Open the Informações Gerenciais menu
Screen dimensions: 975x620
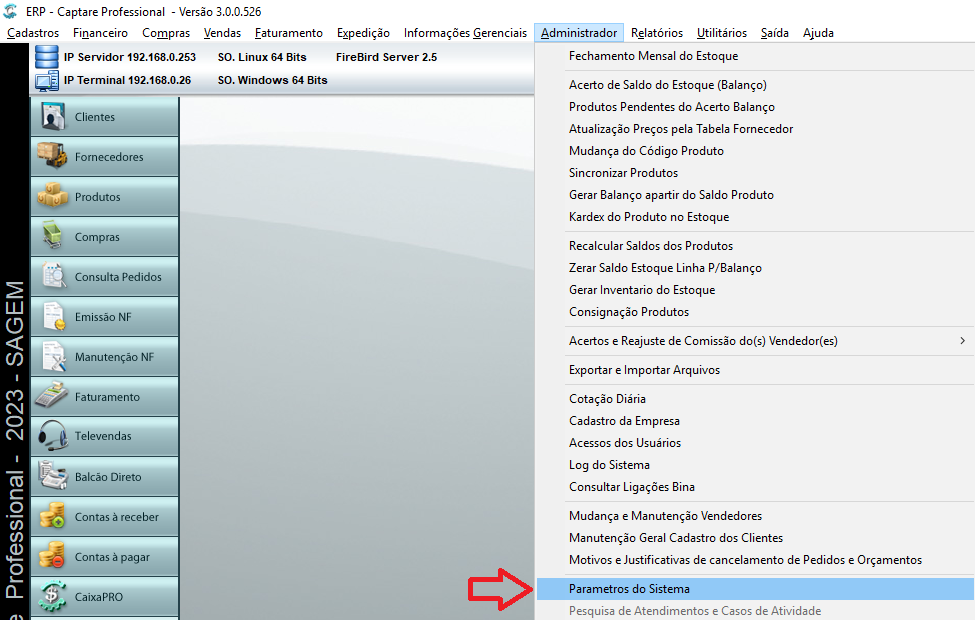[x=465, y=33]
